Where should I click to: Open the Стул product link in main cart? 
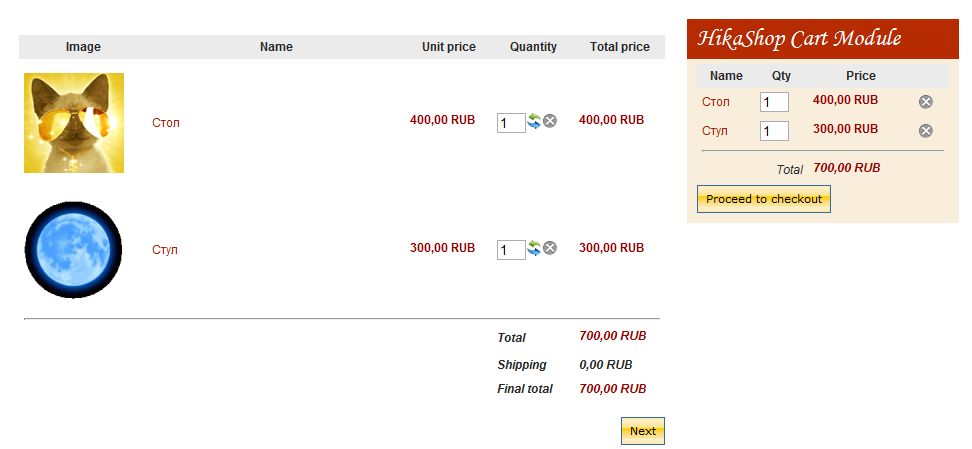[165, 250]
